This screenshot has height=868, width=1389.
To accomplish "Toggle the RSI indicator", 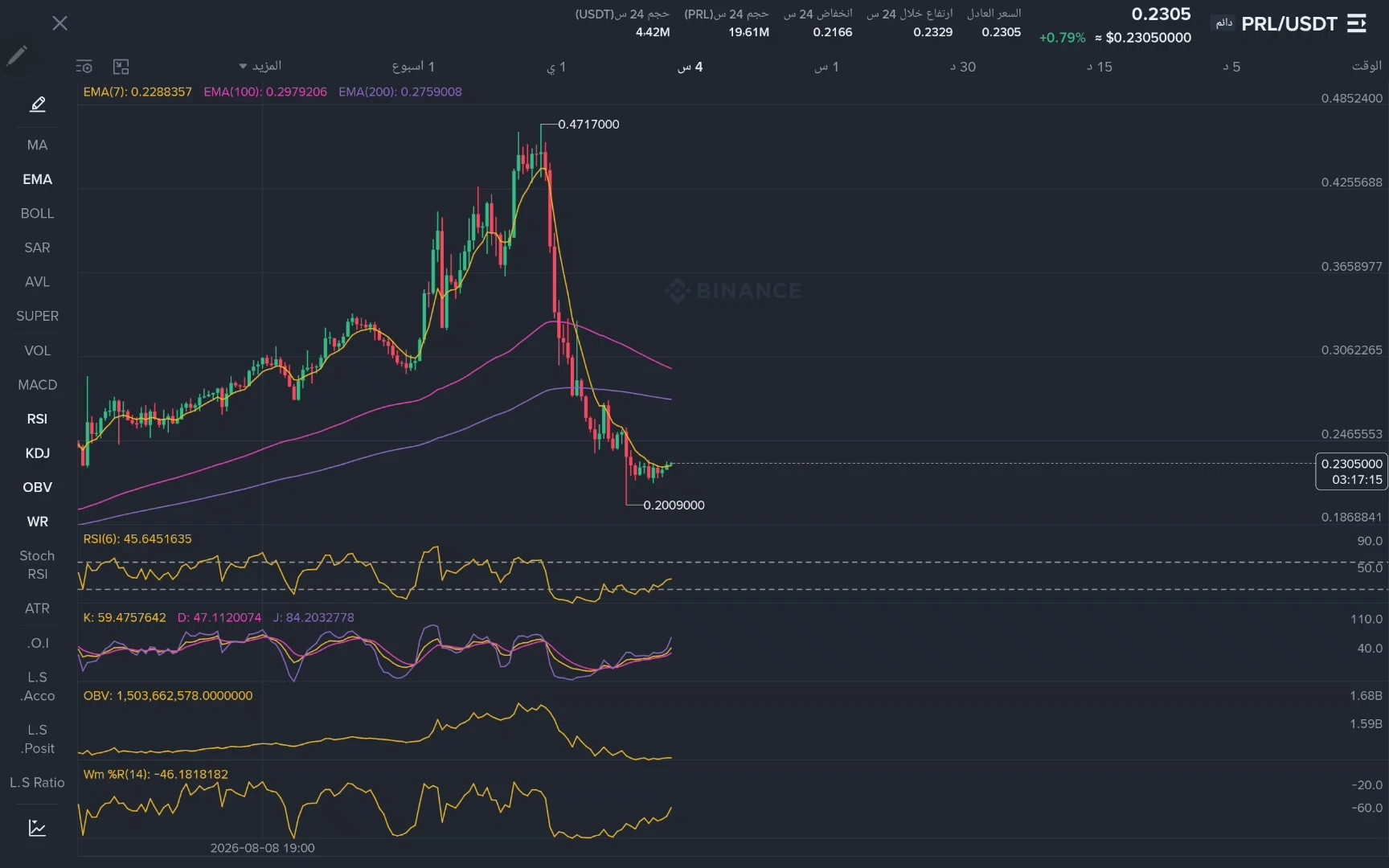I will pyautogui.click(x=38, y=419).
